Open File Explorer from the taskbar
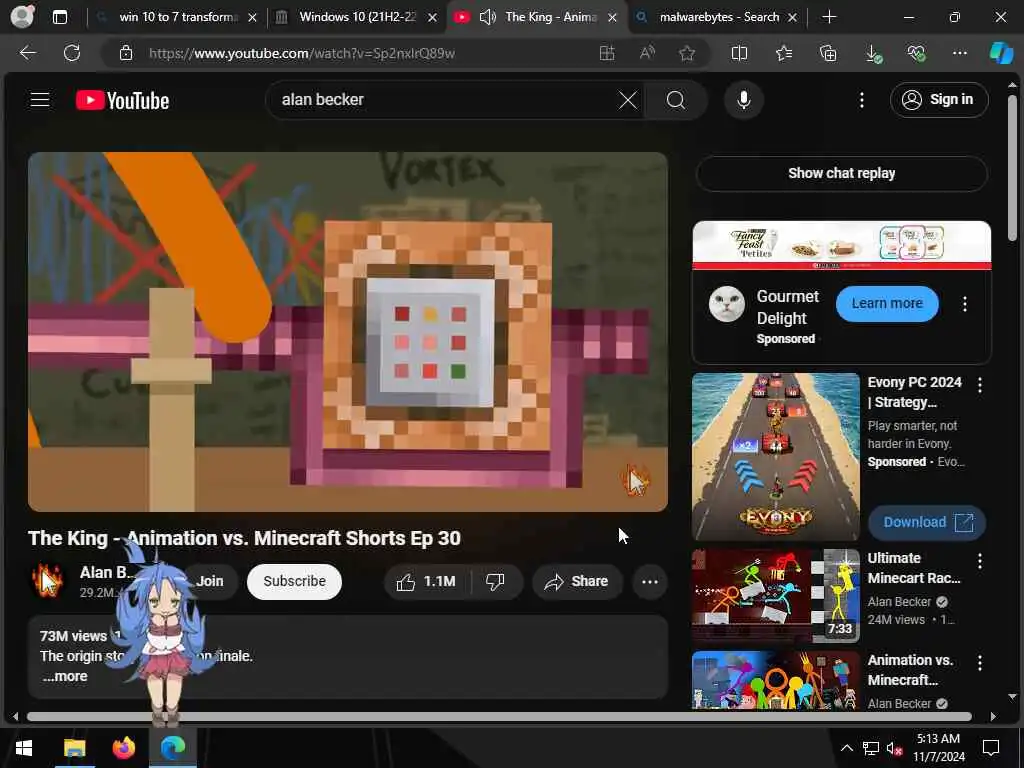1024x768 pixels. tap(74, 748)
